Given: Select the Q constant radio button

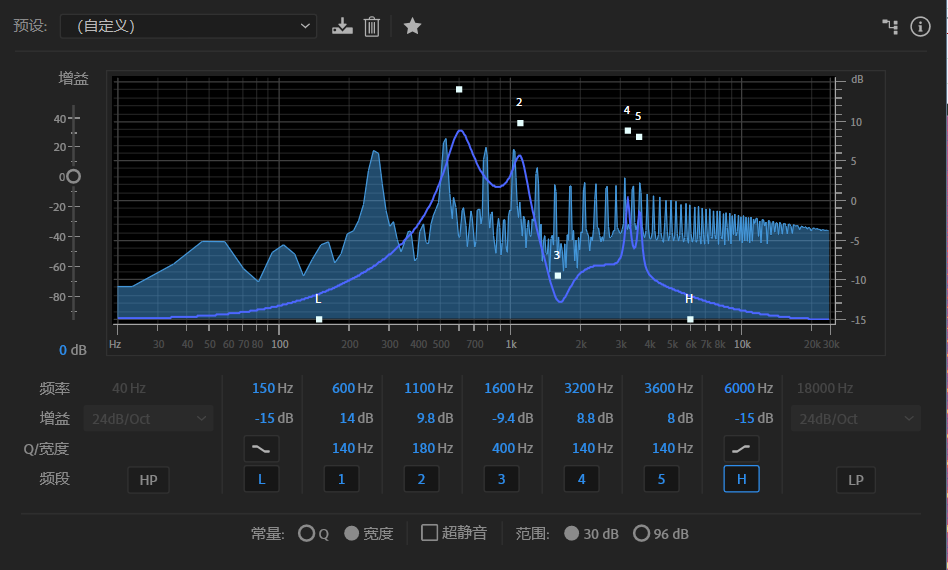Looking at the screenshot, I should pyautogui.click(x=307, y=533).
